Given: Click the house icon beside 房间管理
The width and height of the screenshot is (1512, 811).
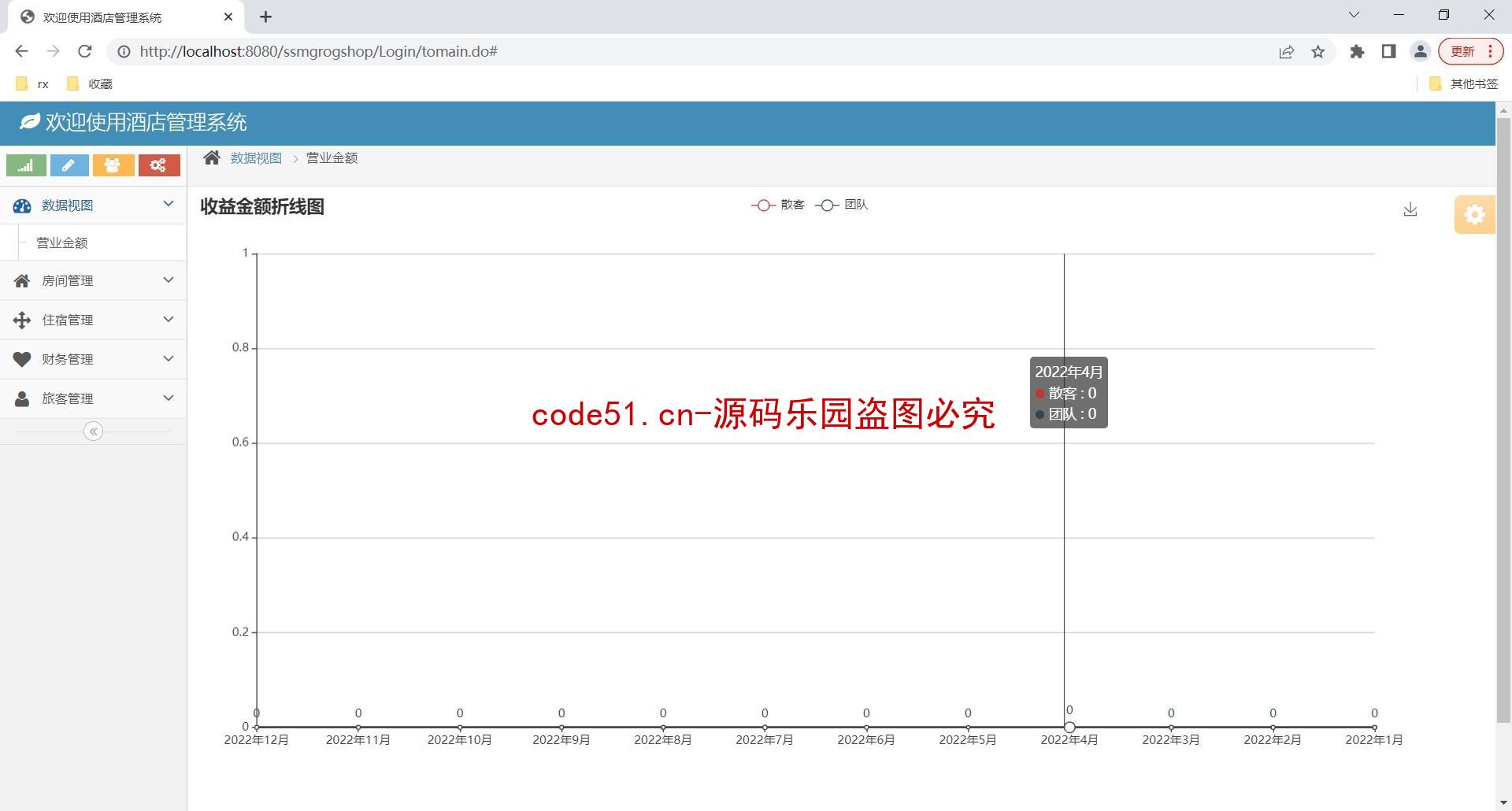Looking at the screenshot, I should (x=22, y=281).
